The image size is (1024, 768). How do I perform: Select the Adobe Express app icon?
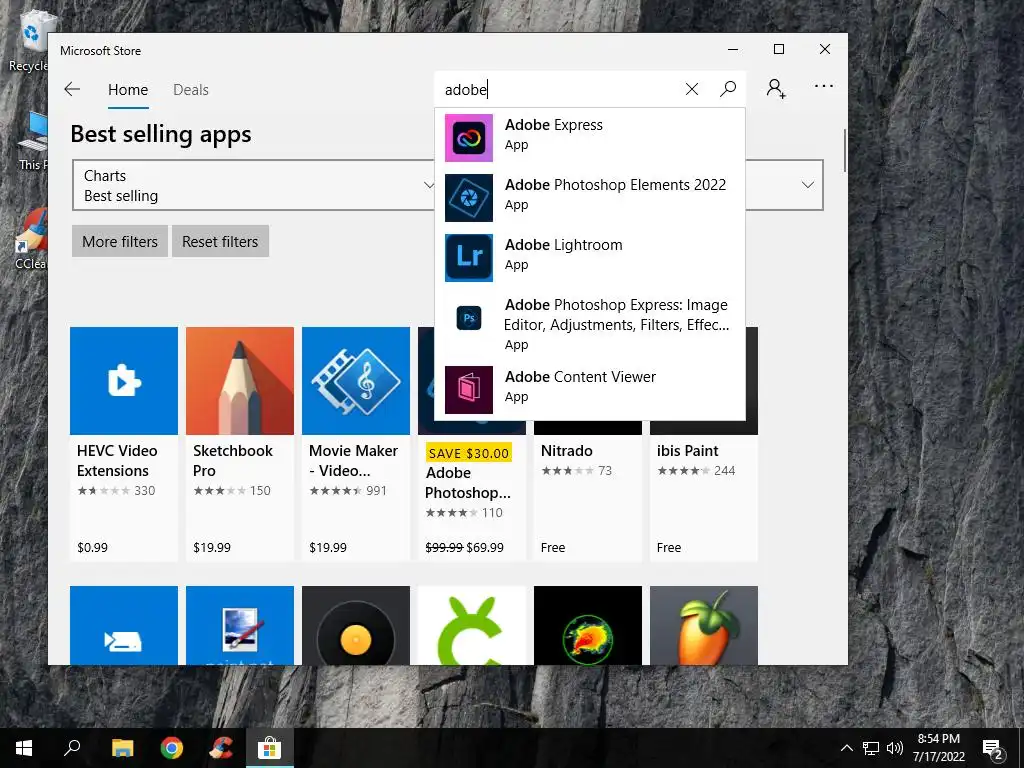469,138
